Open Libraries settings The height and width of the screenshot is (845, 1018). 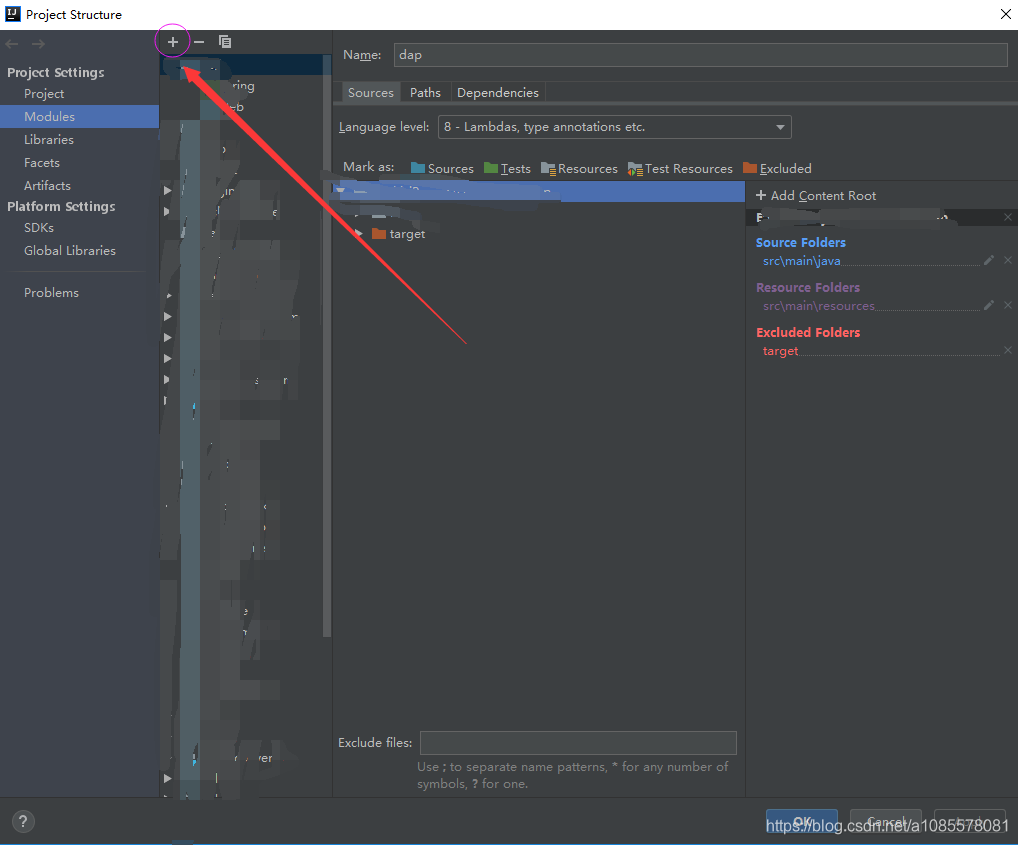click(49, 140)
